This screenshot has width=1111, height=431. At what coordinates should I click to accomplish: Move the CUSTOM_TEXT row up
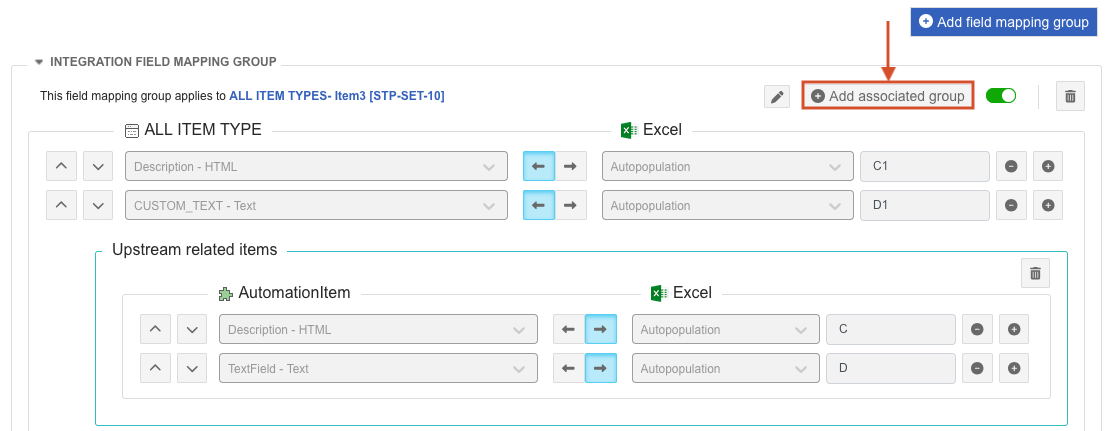point(61,205)
